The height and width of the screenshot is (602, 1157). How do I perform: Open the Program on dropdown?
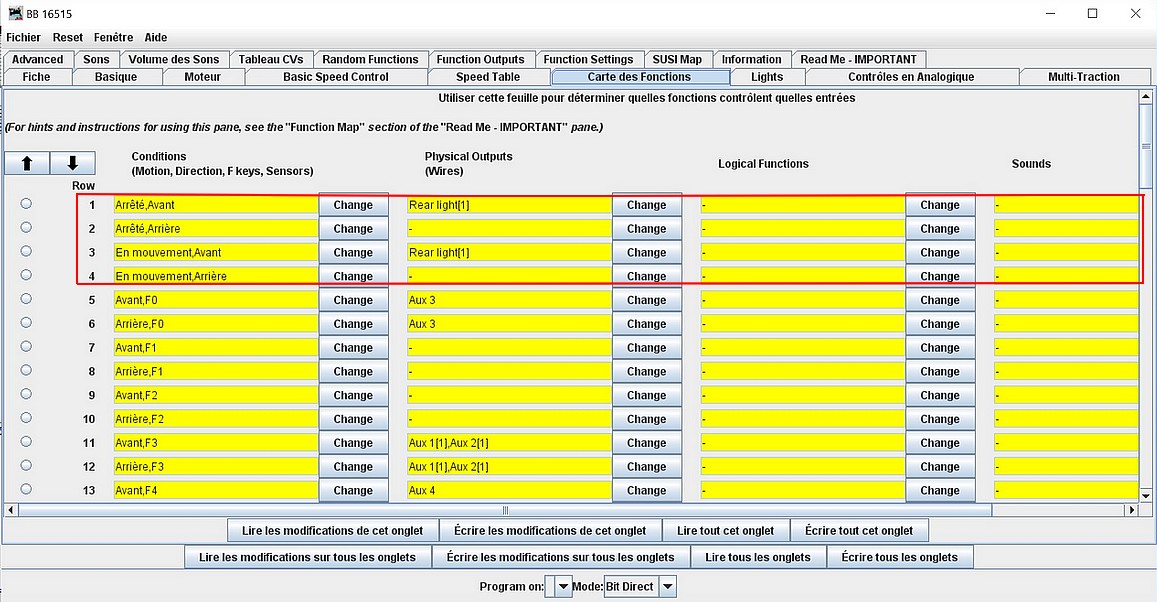coord(563,587)
